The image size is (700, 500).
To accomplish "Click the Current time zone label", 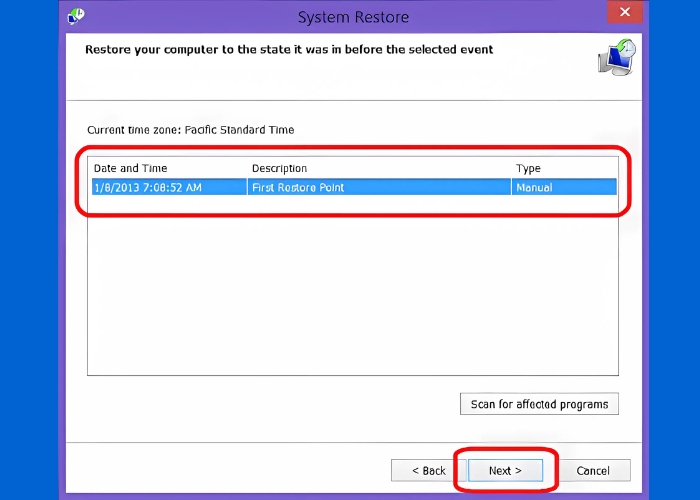I will point(191,130).
